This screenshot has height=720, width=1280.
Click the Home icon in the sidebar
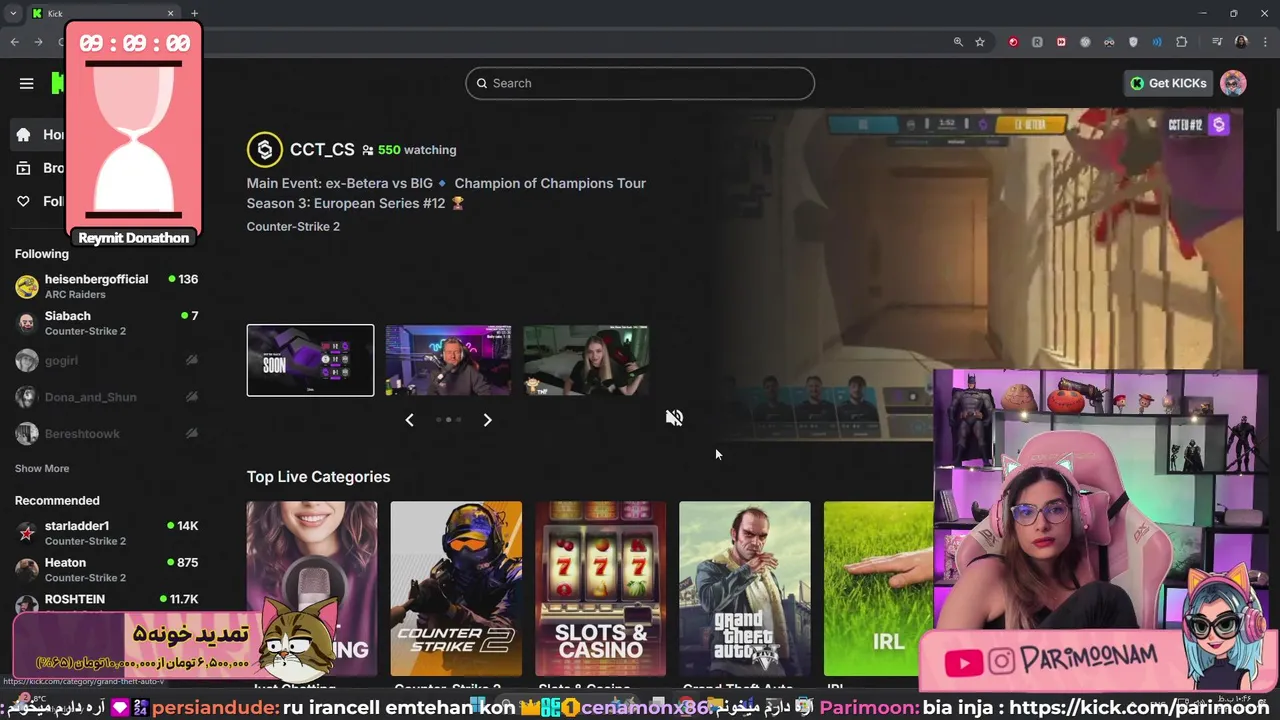point(24,134)
